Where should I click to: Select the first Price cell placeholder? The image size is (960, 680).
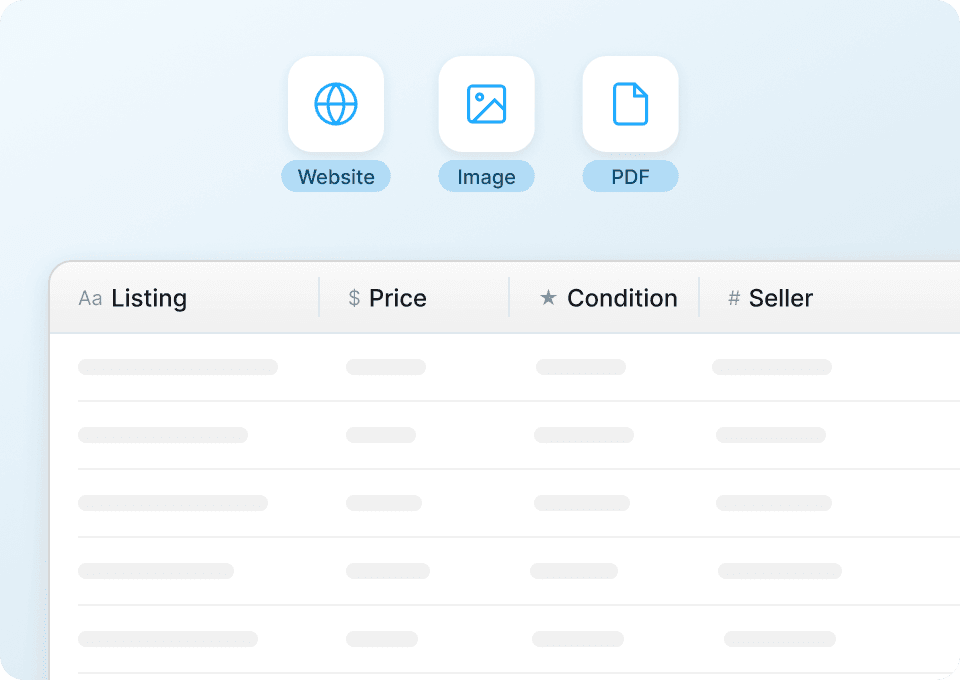point(386,367)
